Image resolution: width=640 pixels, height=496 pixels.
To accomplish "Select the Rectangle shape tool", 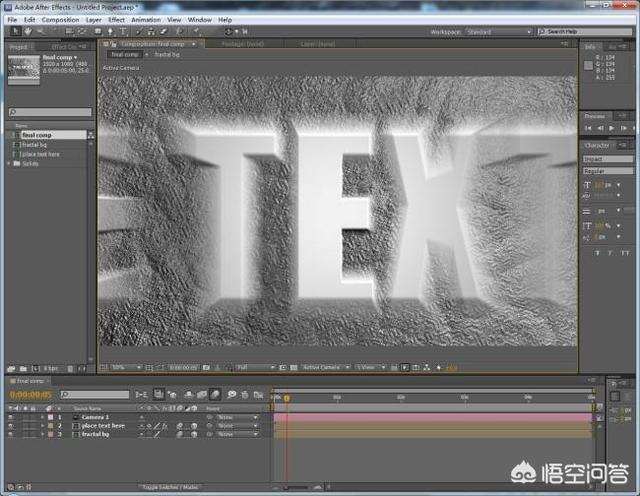I will (98, 31).
